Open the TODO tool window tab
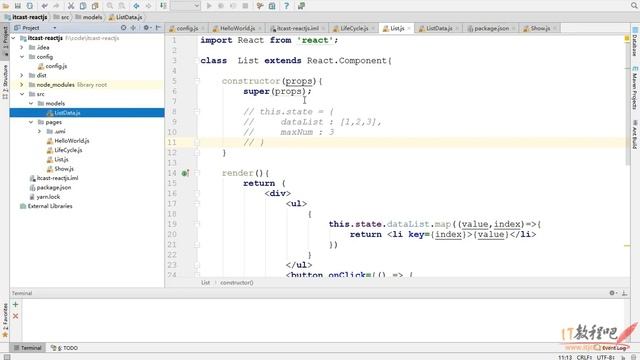This screenshot has width=640, height=360. point(64,348)
